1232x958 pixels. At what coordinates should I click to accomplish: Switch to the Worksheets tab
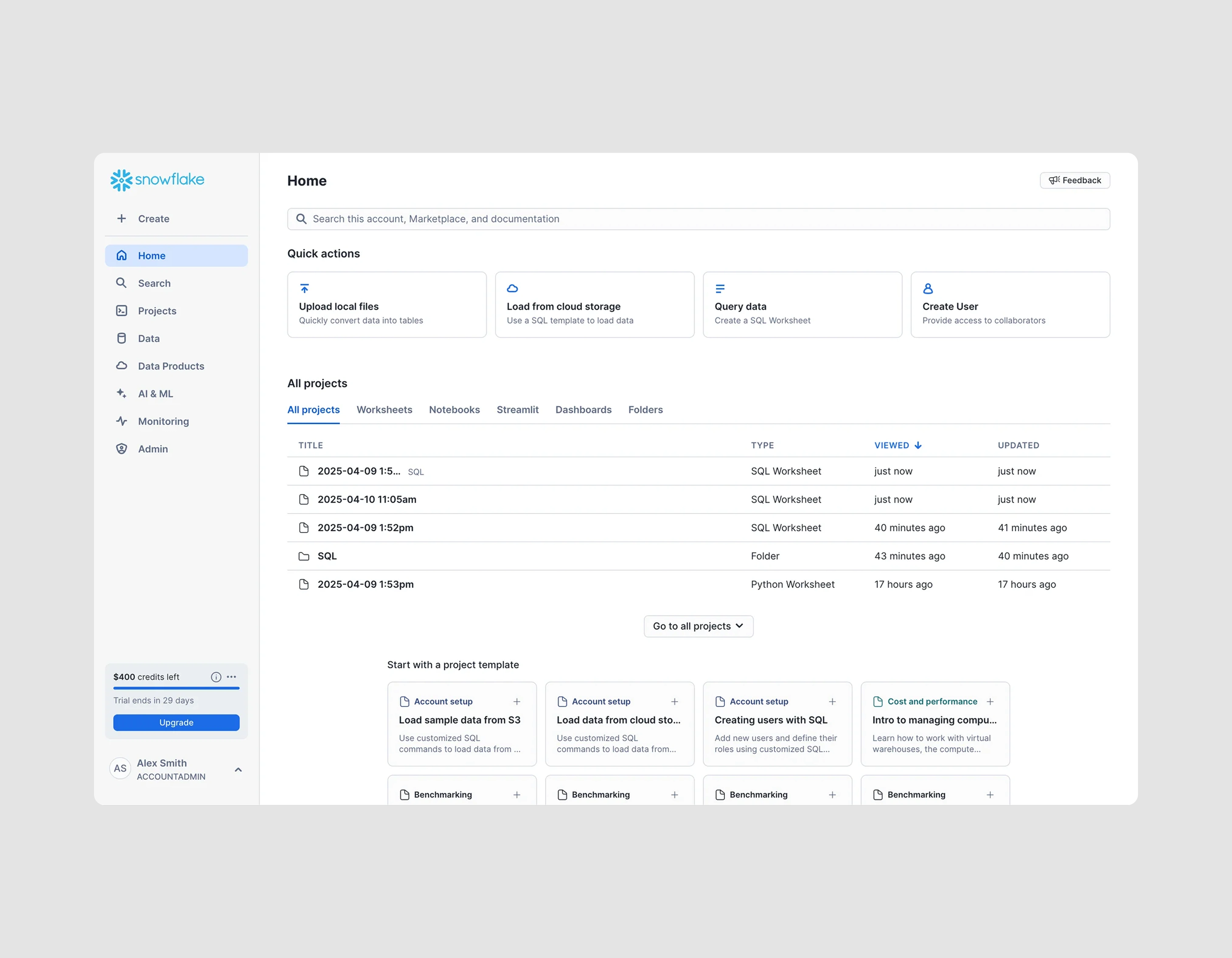[x=384, y=410]
